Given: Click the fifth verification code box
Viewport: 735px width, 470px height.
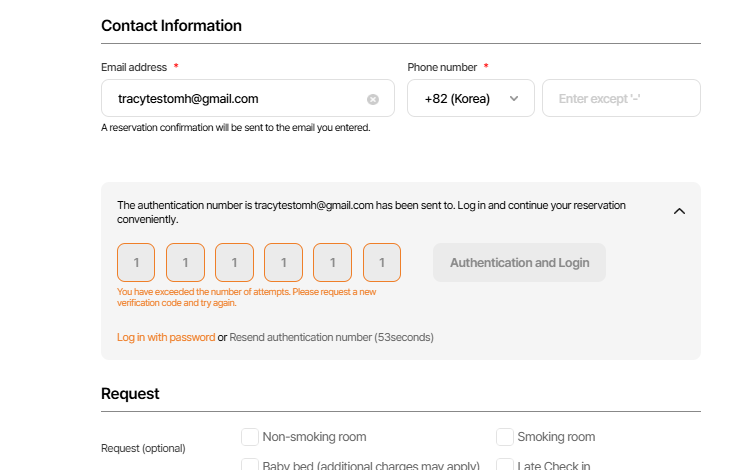Looking at the screenshot, I should [x=332, y=263].
